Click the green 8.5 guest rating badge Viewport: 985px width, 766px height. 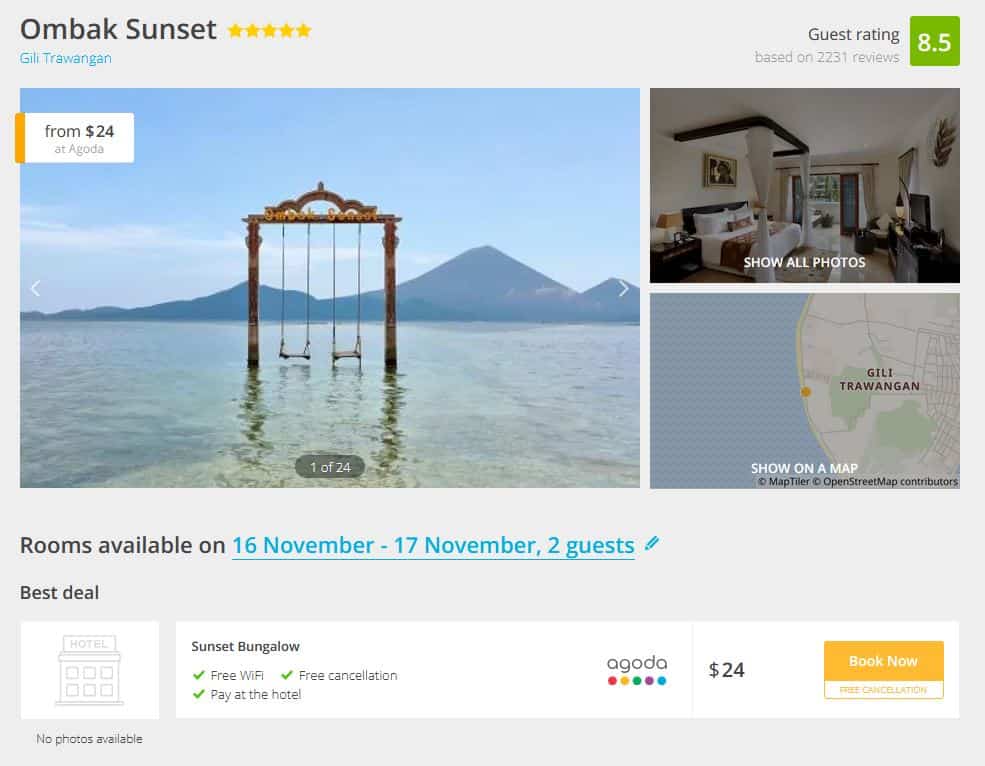click(934, 41)
